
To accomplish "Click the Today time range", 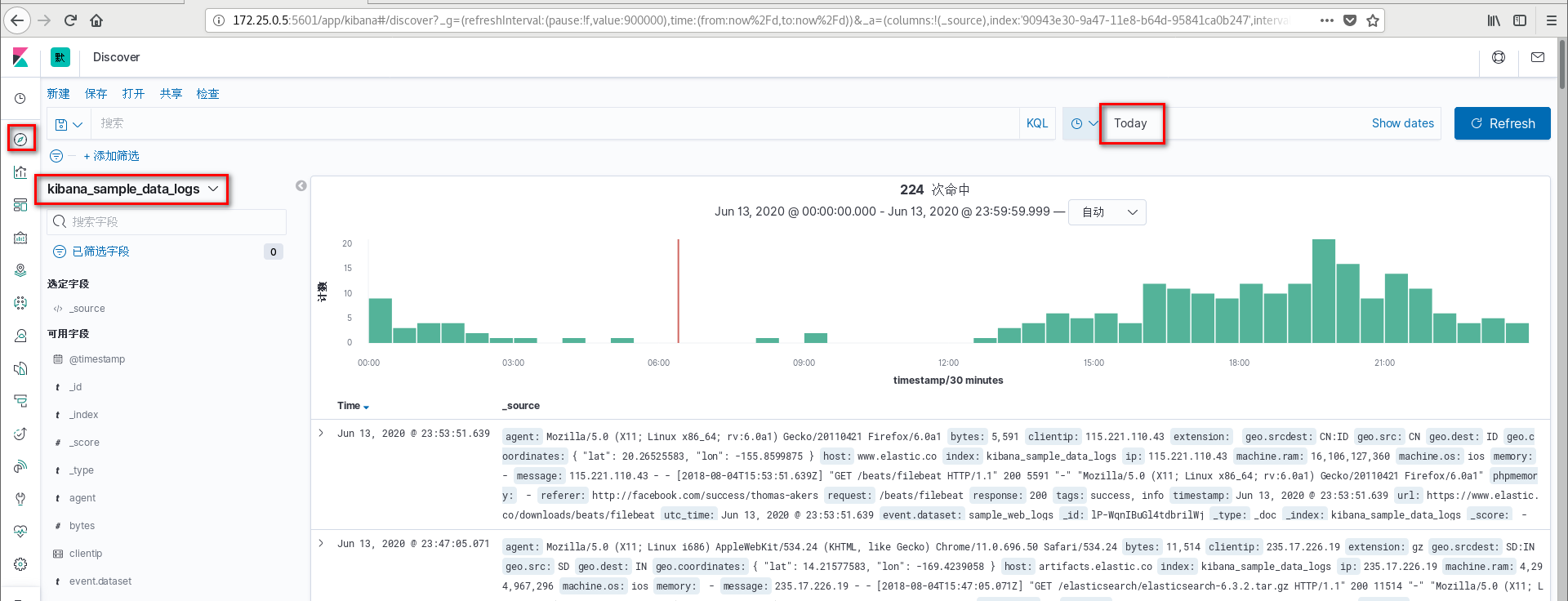I will click(x=1131, y=123).
